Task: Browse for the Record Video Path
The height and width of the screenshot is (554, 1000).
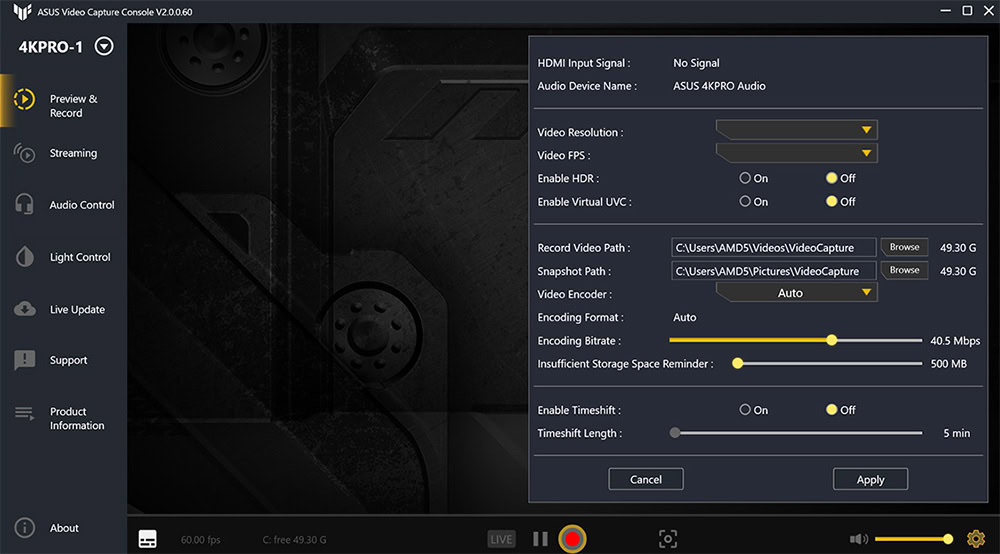Action: click(x=904, y=247)
